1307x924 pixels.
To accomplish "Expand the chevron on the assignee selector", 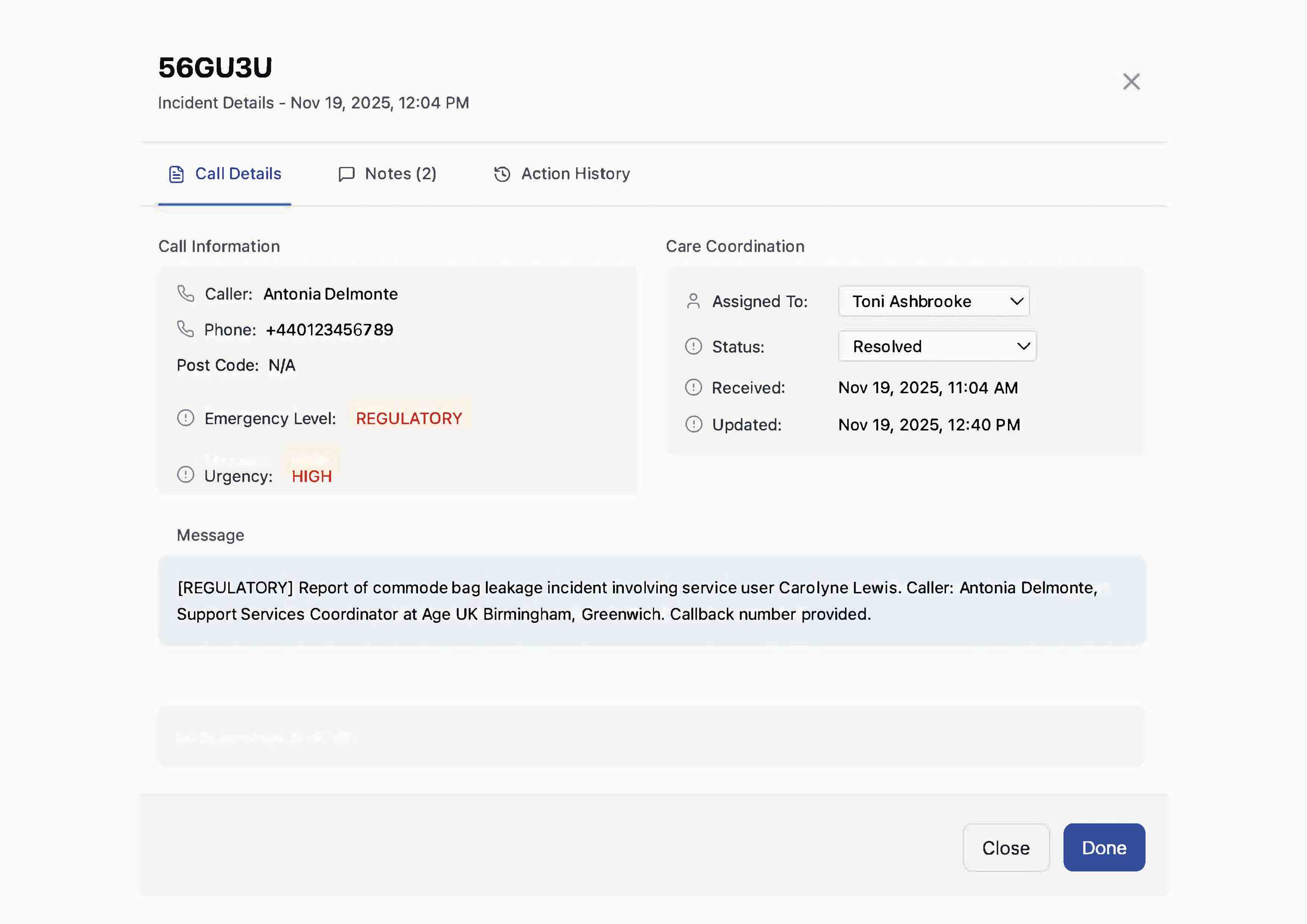I will [x=1017, y=301].
